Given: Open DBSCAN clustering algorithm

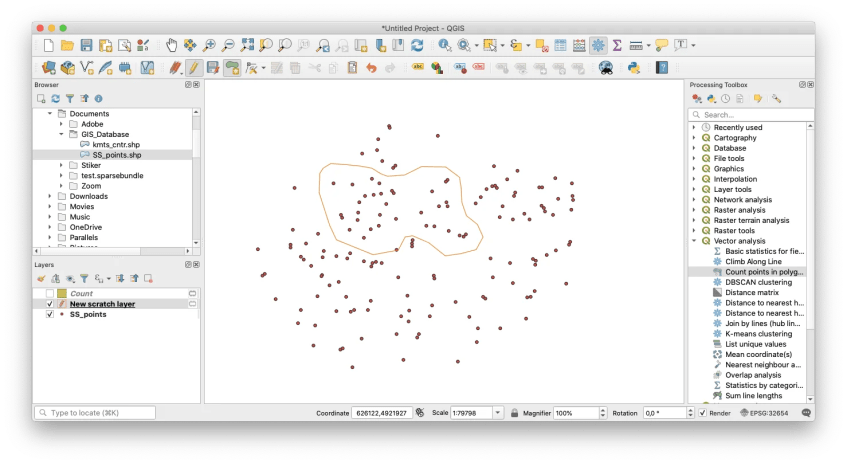Looking at the screenshot, I should coord(758,283).
